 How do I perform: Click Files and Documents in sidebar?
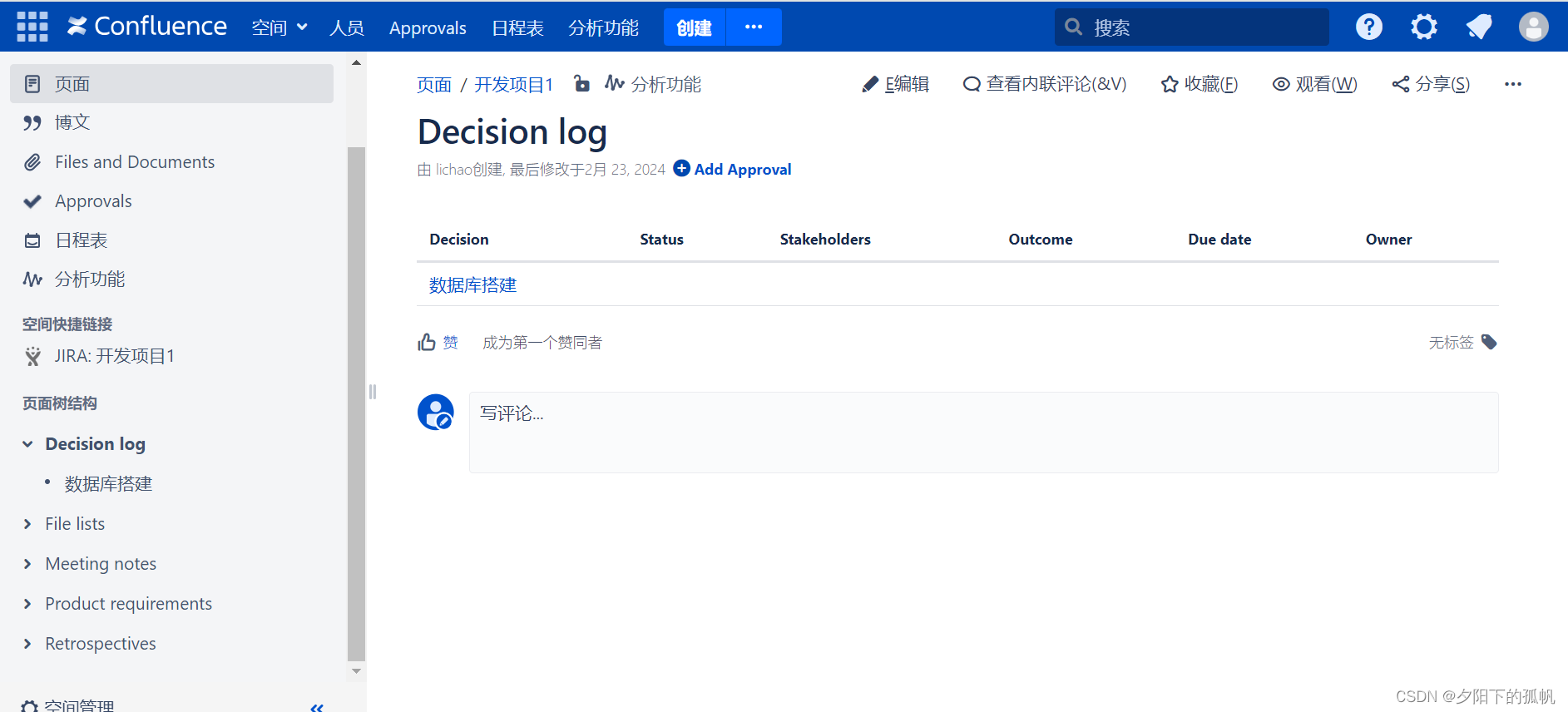click(x=135, y=162)
